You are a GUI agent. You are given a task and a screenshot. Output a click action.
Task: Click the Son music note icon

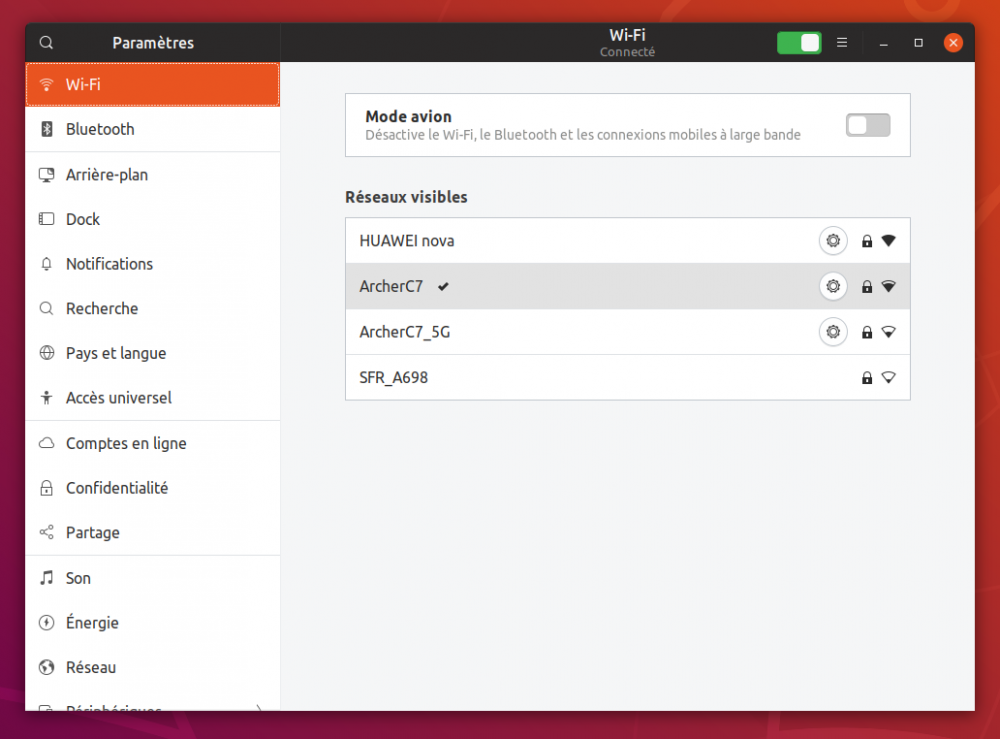pos(46,578)
